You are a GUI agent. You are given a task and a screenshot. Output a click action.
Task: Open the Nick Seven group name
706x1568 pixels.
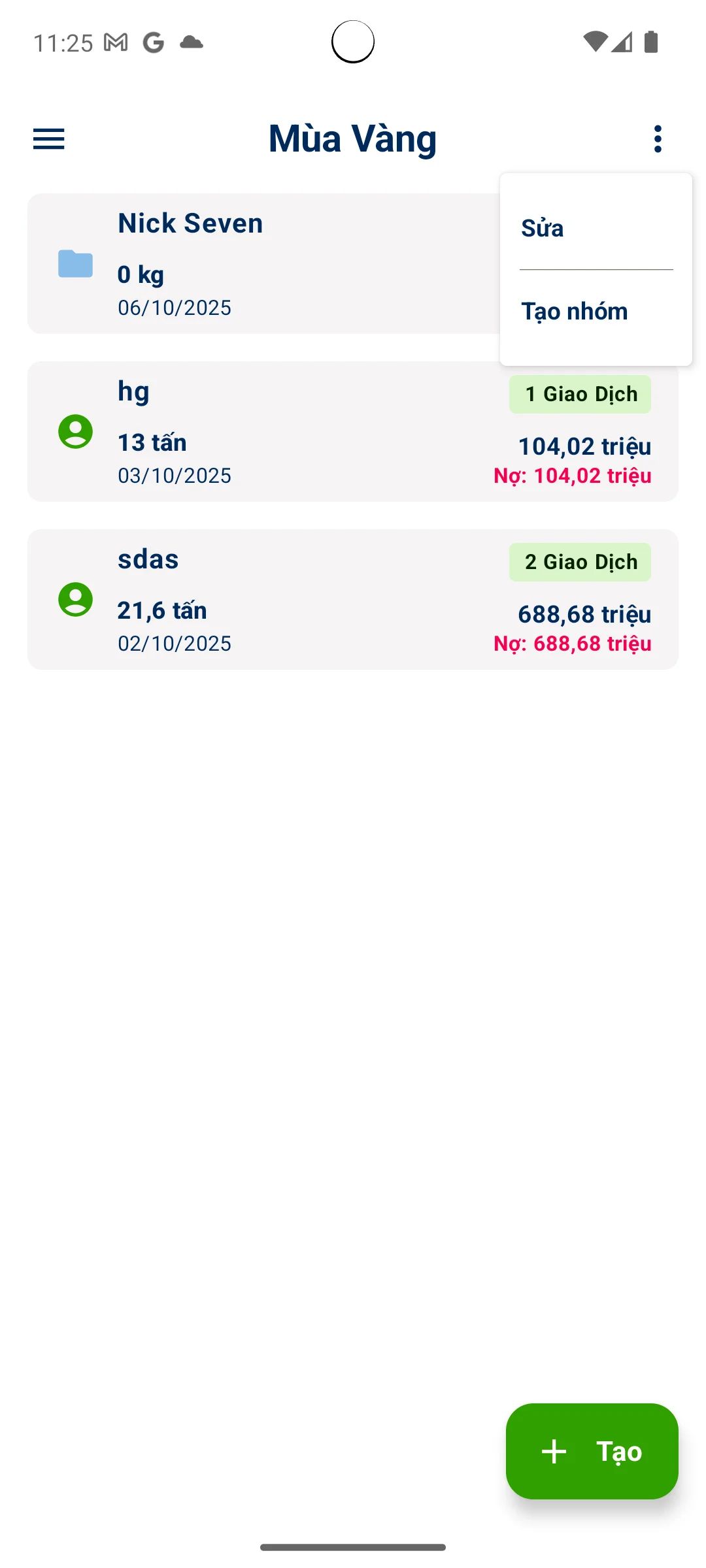tap(190, 223)
